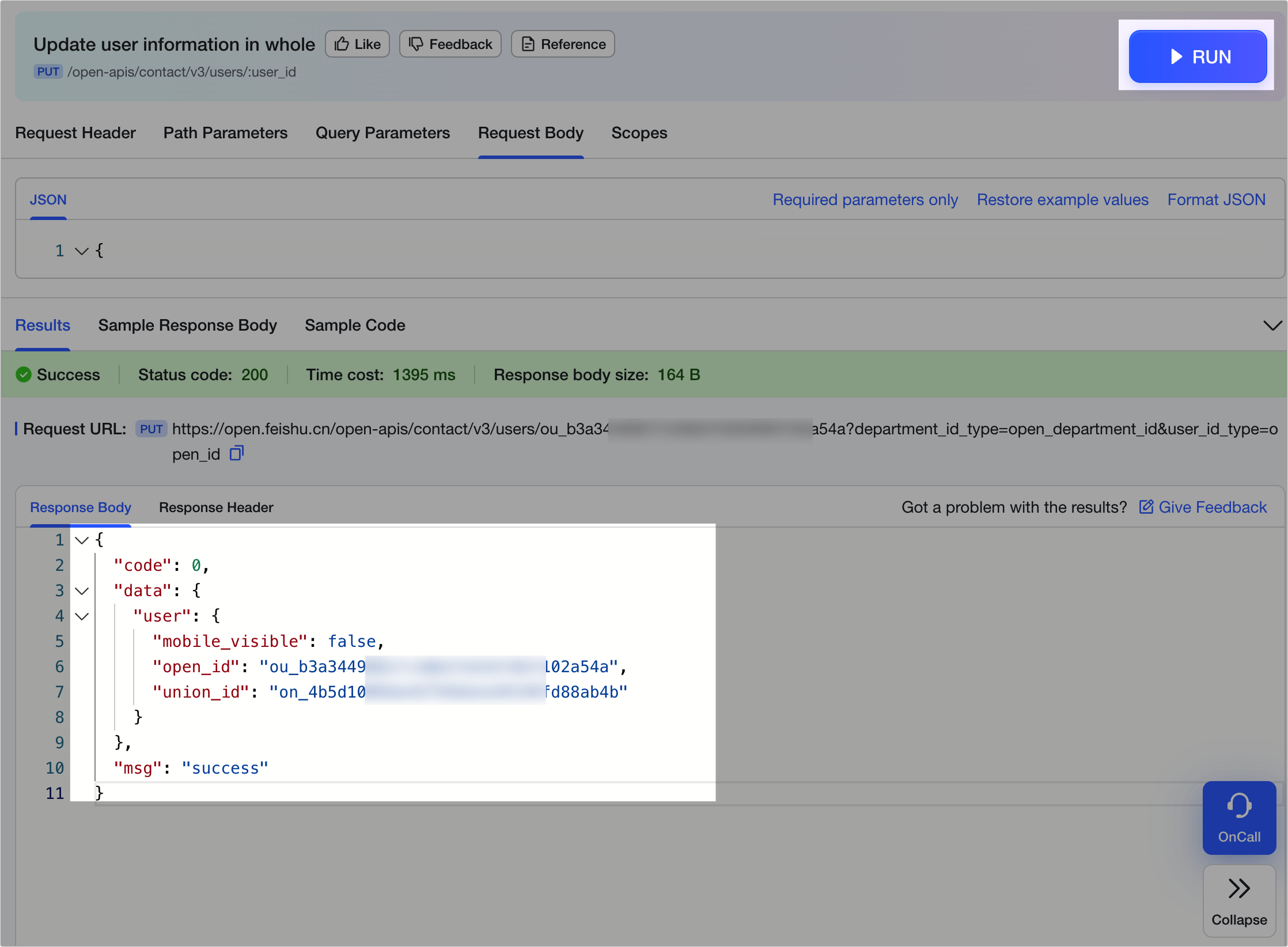Copy the Request URL using the copy icon
The image size is (1288, 947).
coord(236,454)
